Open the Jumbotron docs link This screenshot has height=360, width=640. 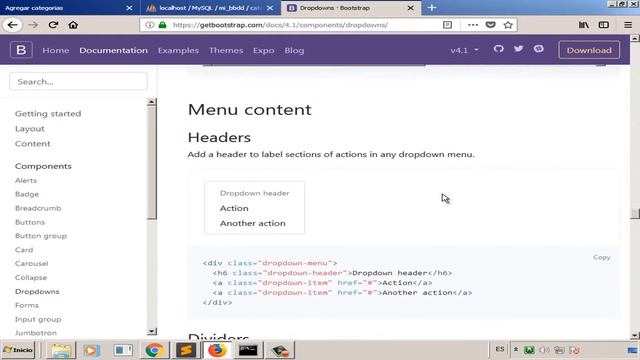[36, 333]
